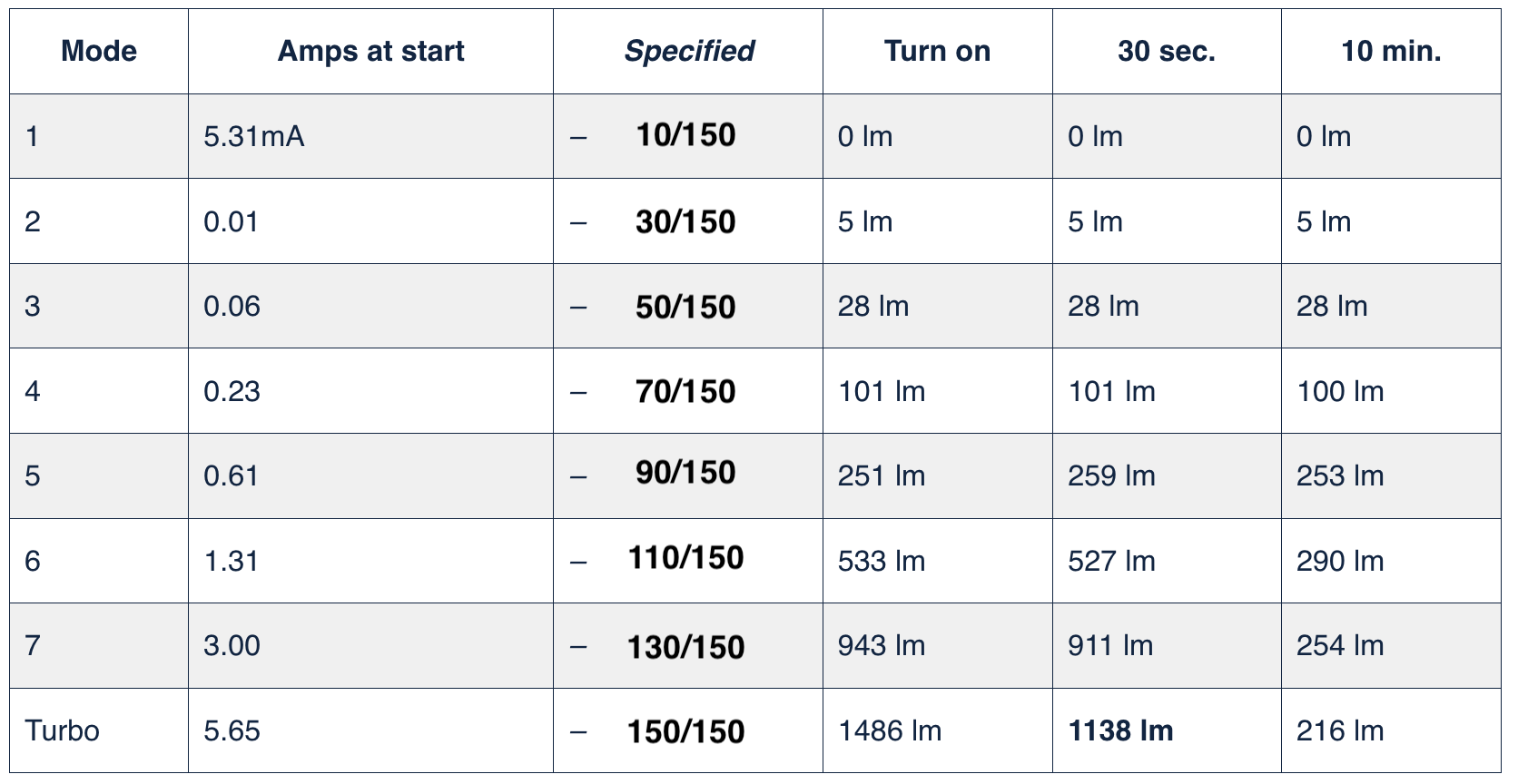Image resolution: width=1518 pixels, height=784 pixels.
Task: Select the 130/150 specified value
Action: [x=685, y=647]
